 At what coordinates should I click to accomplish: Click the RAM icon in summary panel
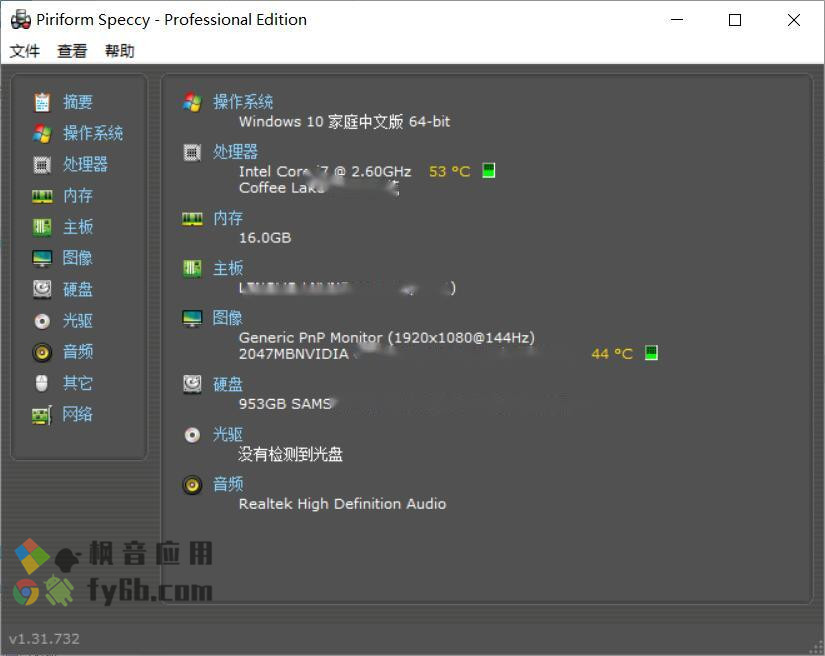(x=192, y=219)
